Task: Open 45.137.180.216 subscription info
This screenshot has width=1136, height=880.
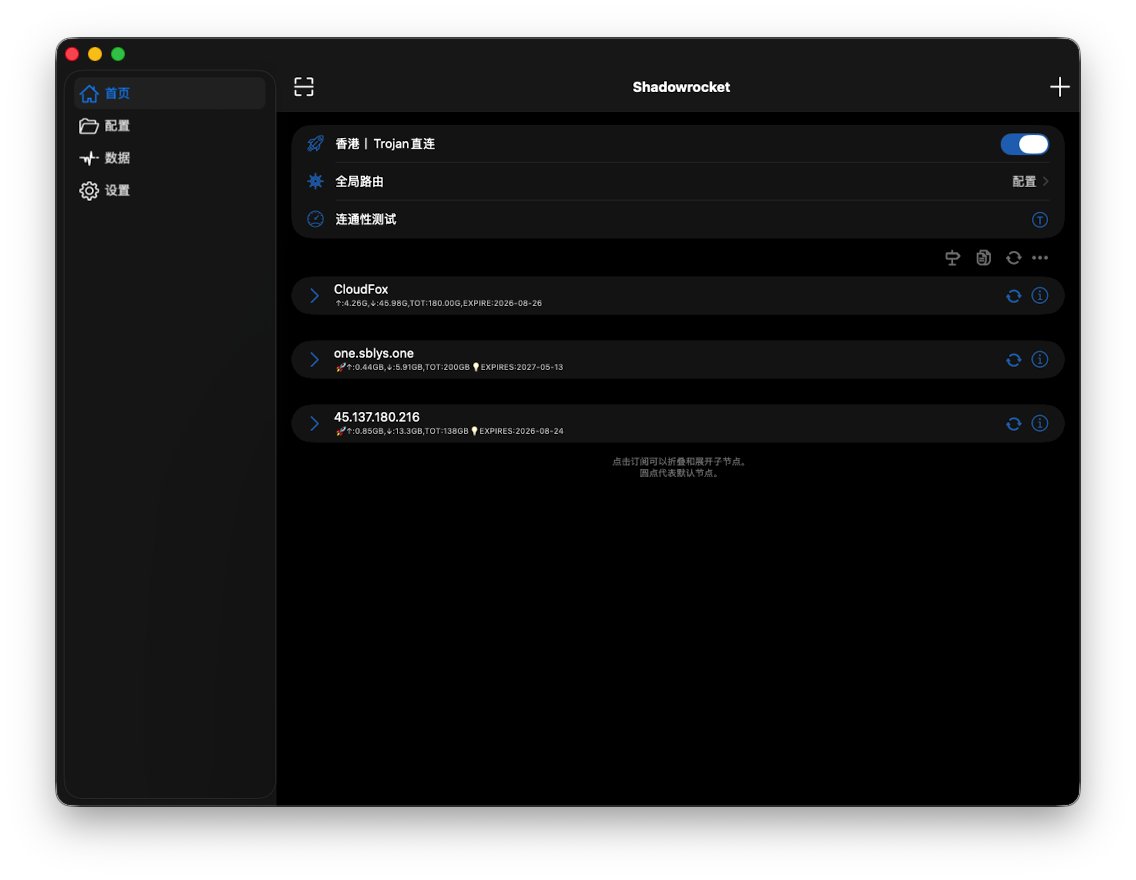Action: [1040, 423]
